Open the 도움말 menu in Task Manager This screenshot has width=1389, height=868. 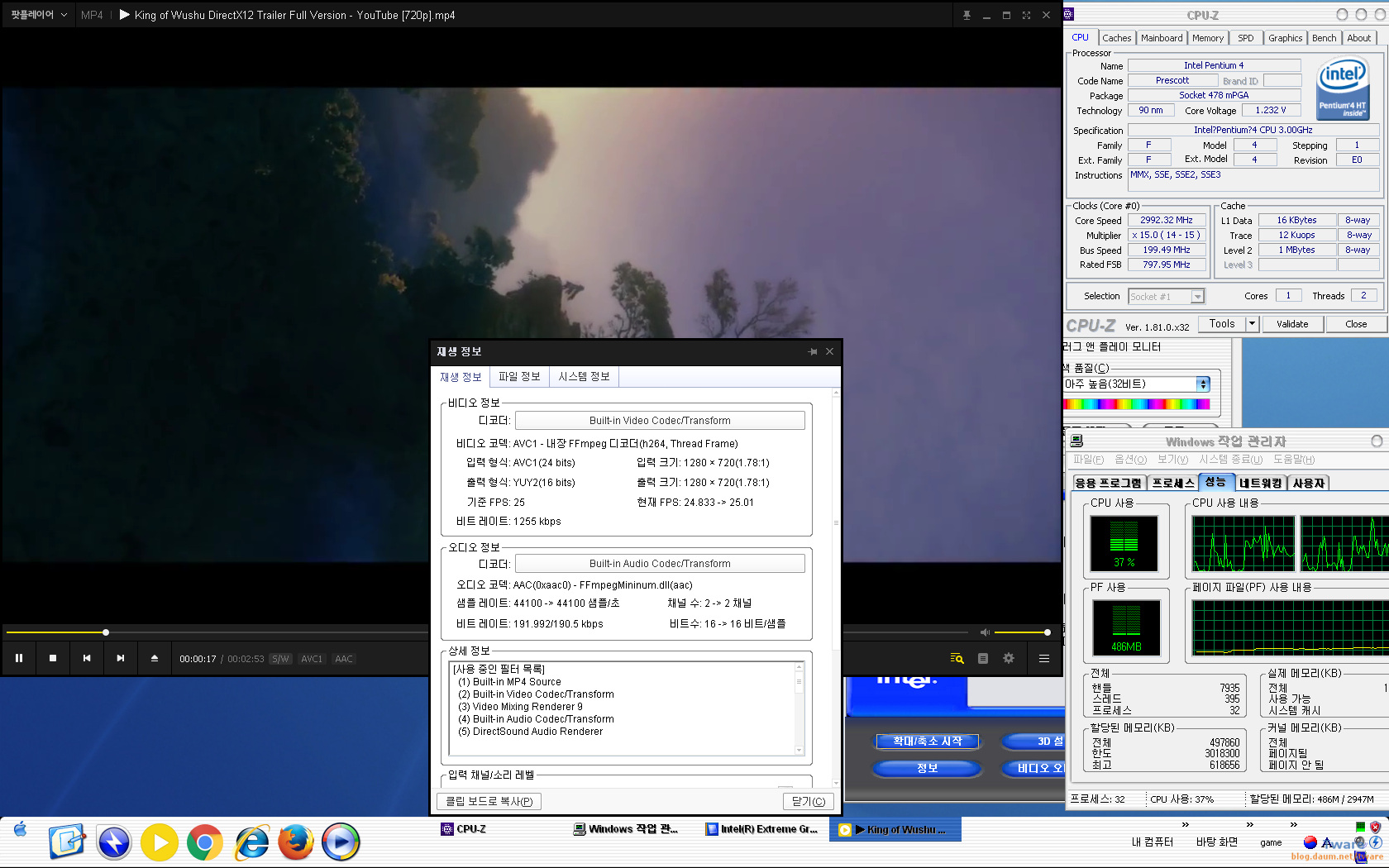click(1294, 460)
